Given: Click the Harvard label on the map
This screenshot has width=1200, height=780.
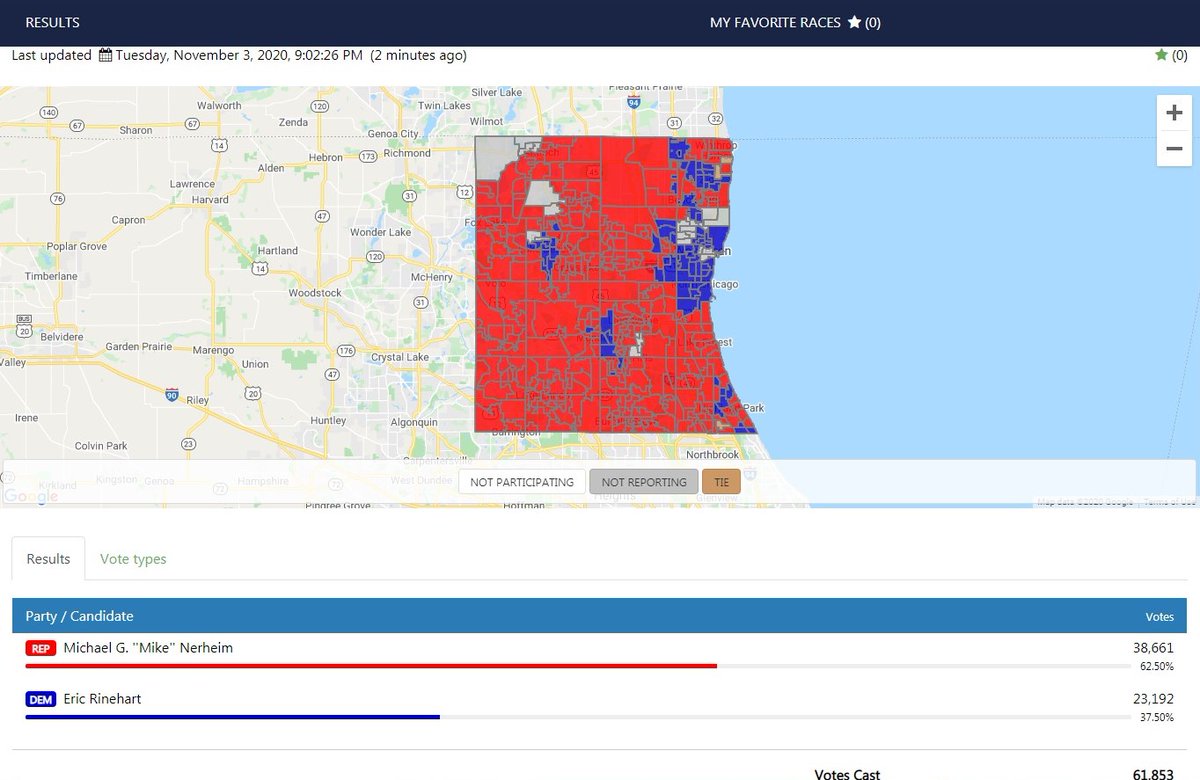Looking at the screenshot, I should (210, 200).
